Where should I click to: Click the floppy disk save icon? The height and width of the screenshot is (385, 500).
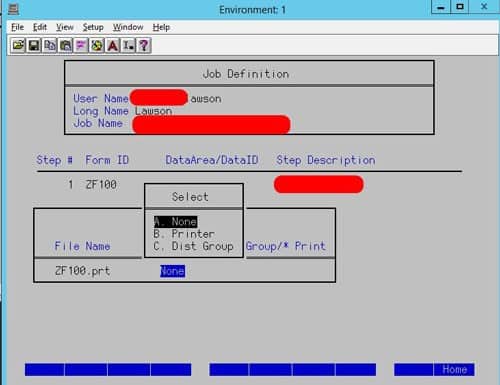point(34,45)
